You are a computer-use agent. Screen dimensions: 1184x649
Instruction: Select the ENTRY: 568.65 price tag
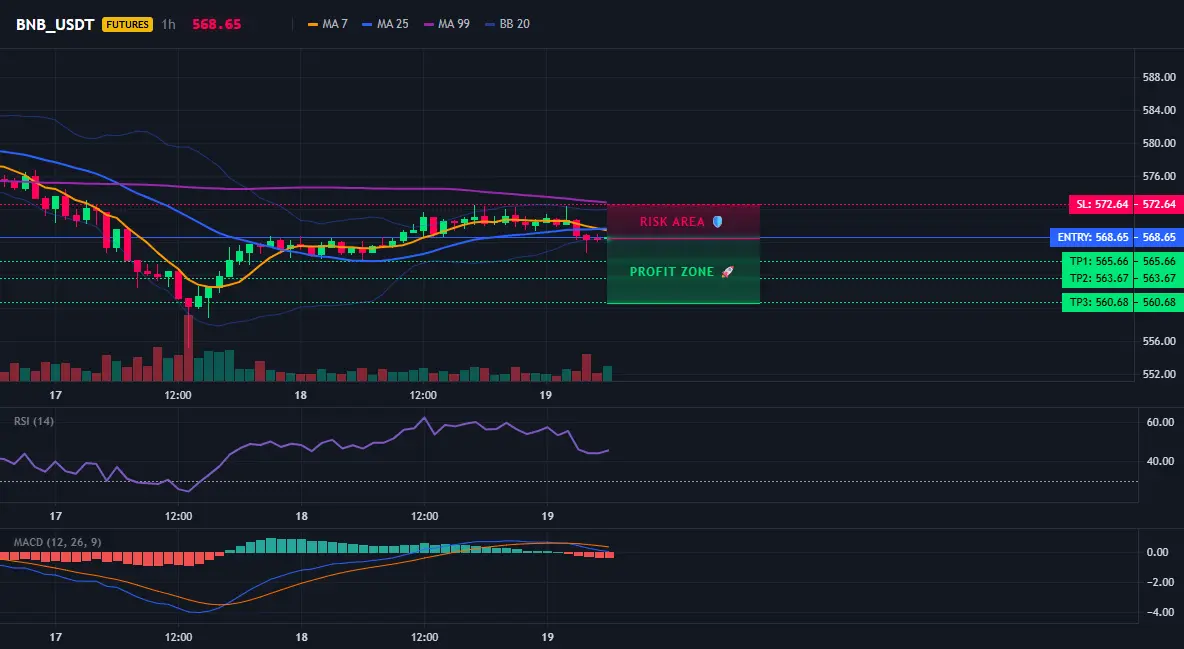pyautogui.click(x=1093, y=237)
